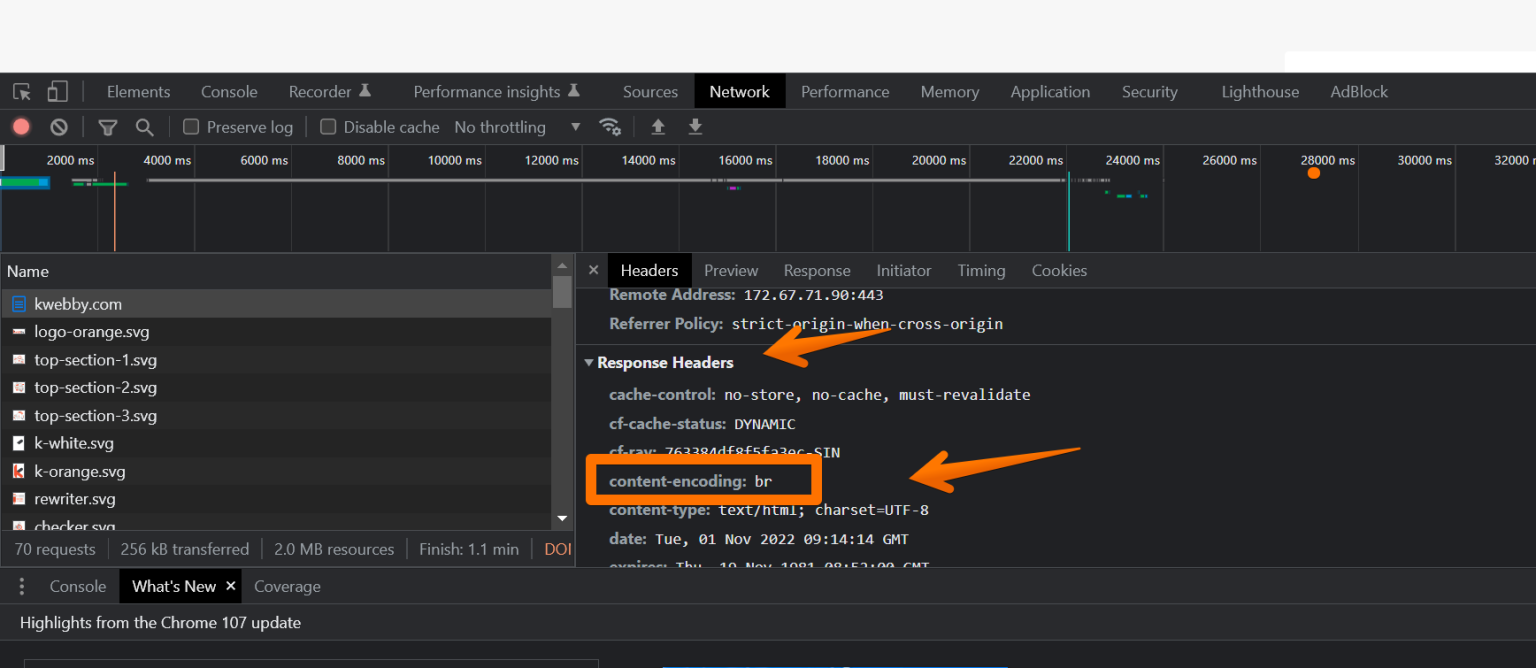Switch to the Performance panel
Viewport: 1536px width, 668px height.
pyautogui.click(x=845, y=91)
